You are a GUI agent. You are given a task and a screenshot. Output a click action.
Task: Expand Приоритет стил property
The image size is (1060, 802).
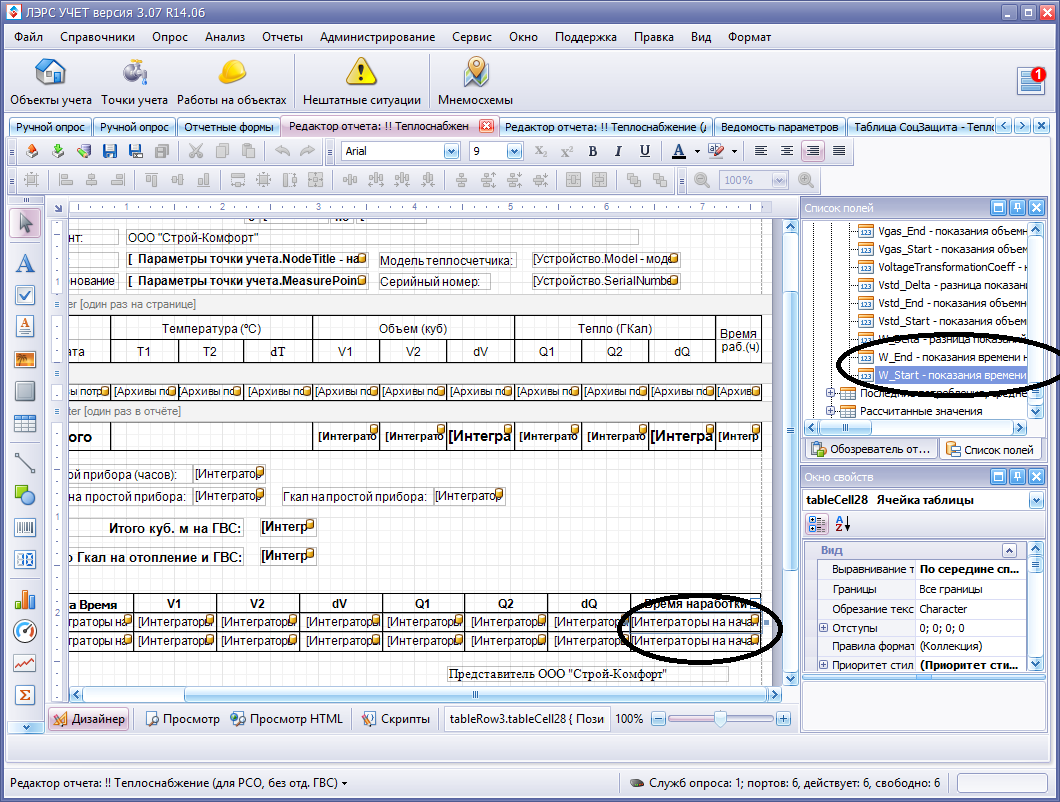(823, 665)
